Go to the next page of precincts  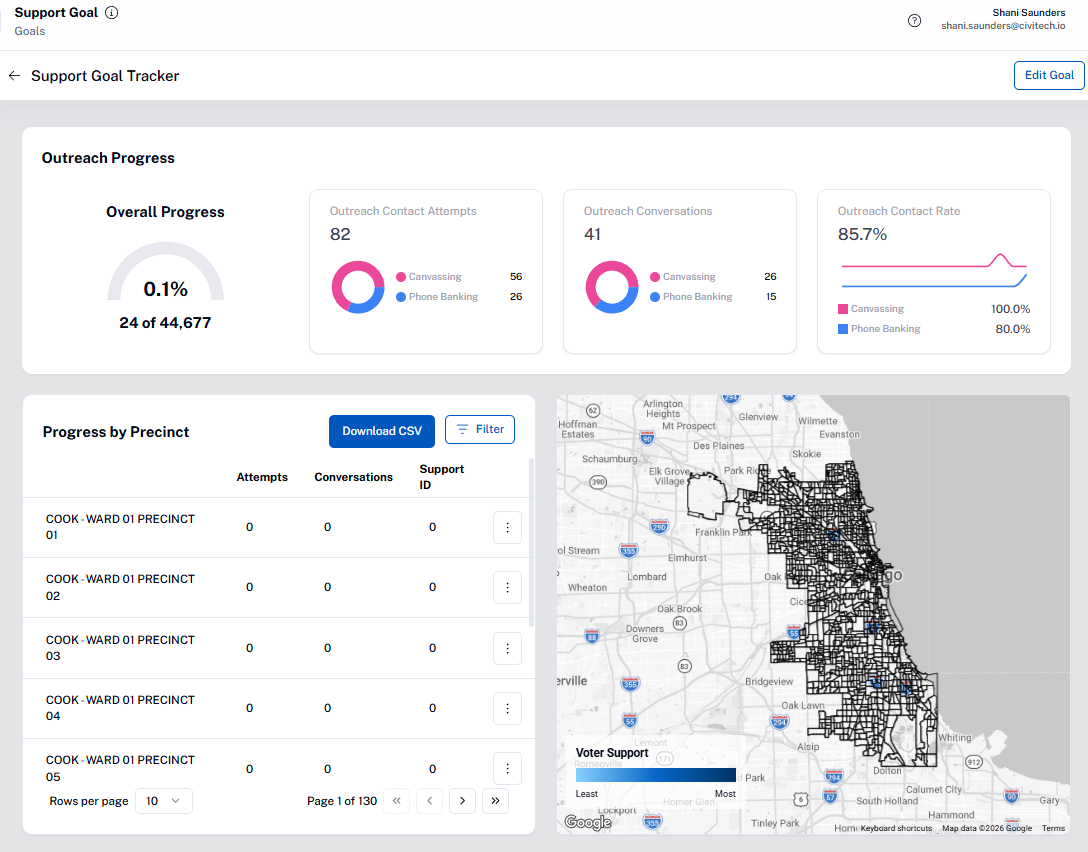tap(462, 801)
